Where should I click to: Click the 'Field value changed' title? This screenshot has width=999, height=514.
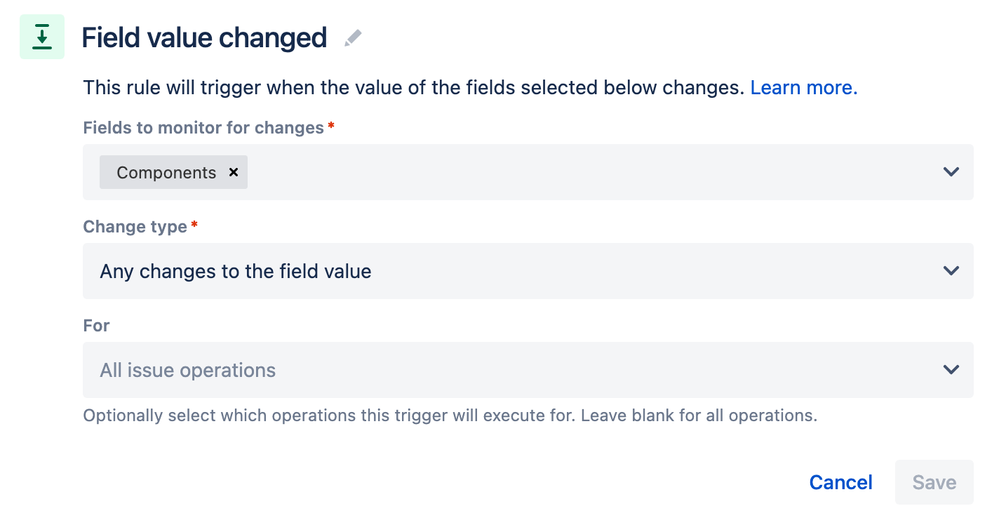point(204,38)
